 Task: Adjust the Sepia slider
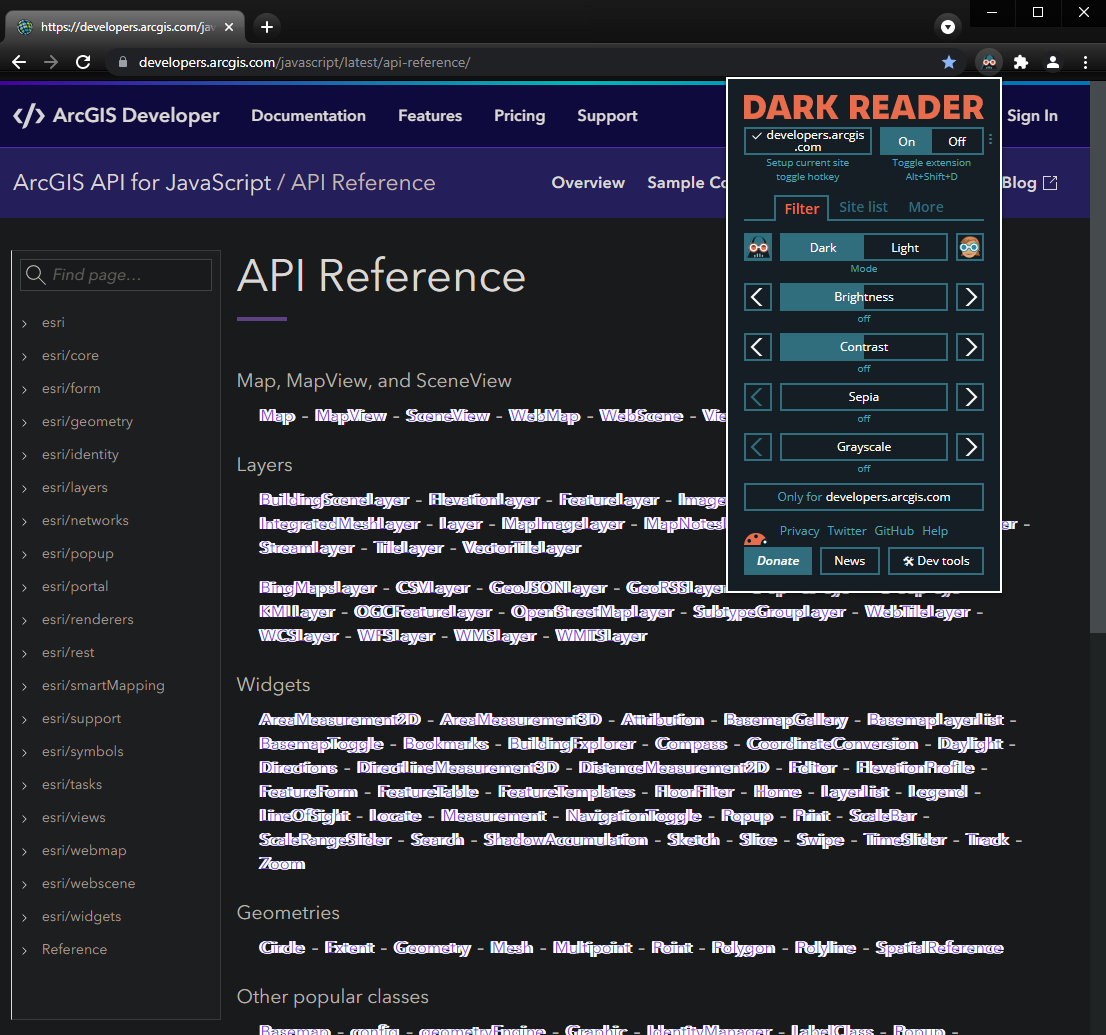pyautogui.click(x=863, y=397)
